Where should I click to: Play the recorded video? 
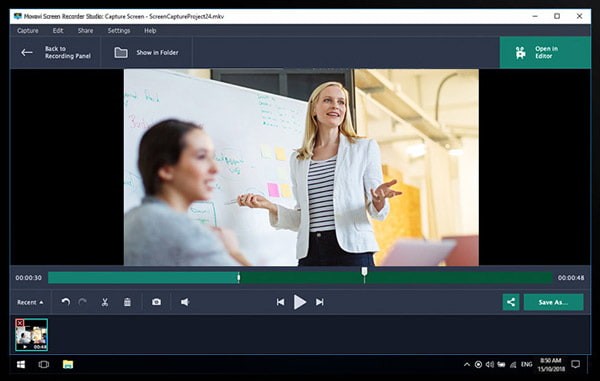click(x=300, y=302)
